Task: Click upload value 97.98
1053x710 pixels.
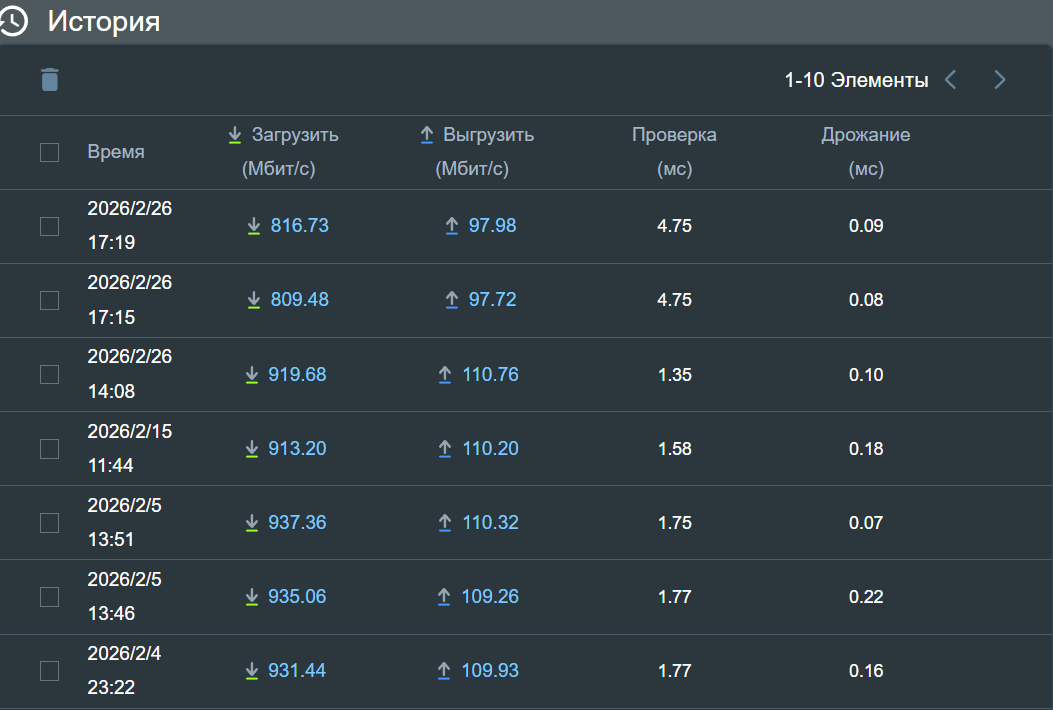Action: [492, 226]
